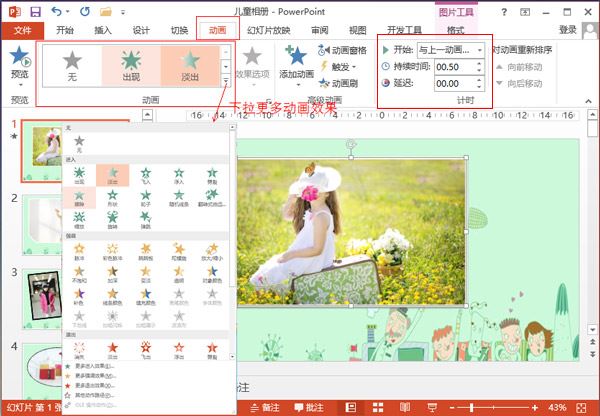Pick the 缩放 entrance effect
The height and width of the screenshot is (416, 600).
[x=79, y=220]
